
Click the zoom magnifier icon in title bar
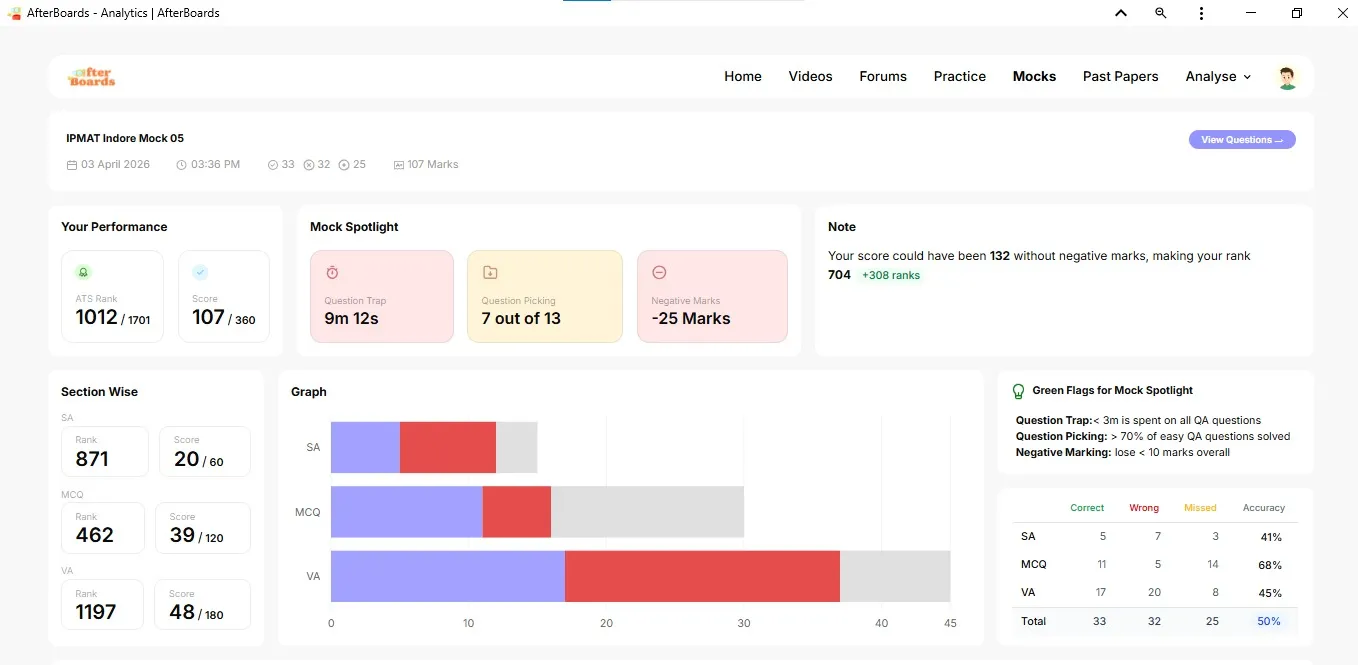(1160, 13)
